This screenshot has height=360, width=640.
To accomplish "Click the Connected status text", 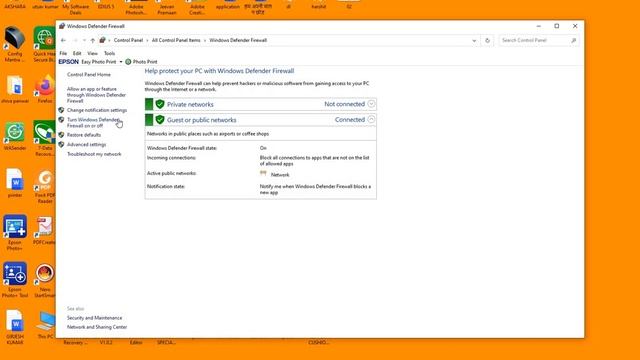I will coord(350,120).
